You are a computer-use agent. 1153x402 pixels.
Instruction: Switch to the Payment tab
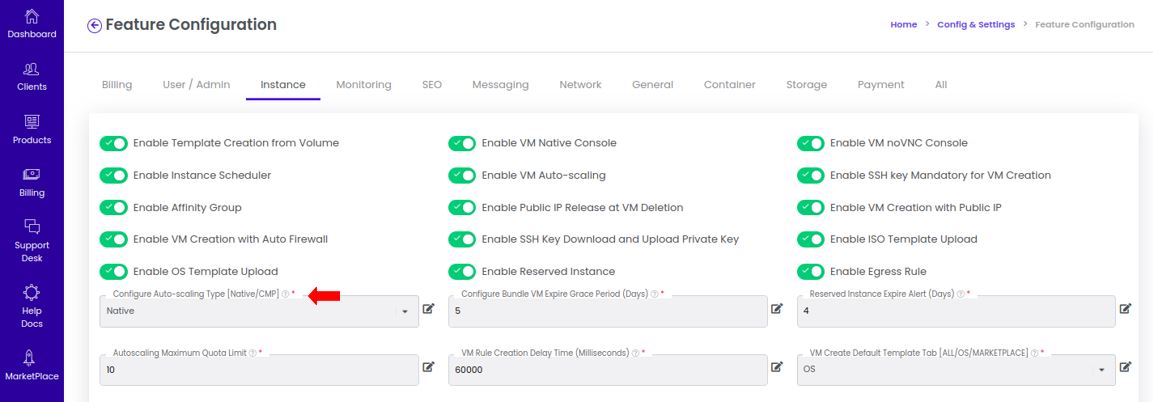[880, 85]
